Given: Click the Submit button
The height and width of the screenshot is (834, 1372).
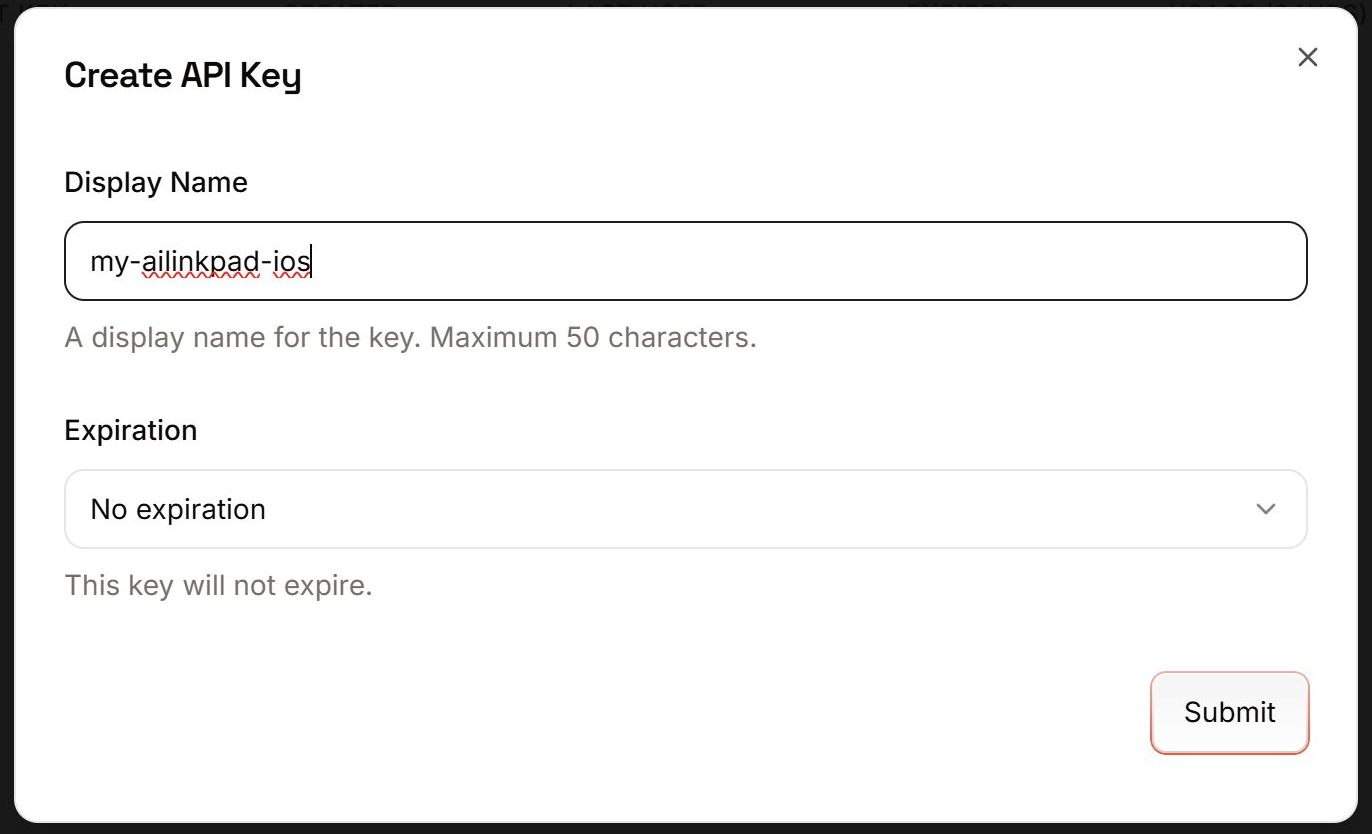Looking at the screenshot, I should coord(1229,712).
